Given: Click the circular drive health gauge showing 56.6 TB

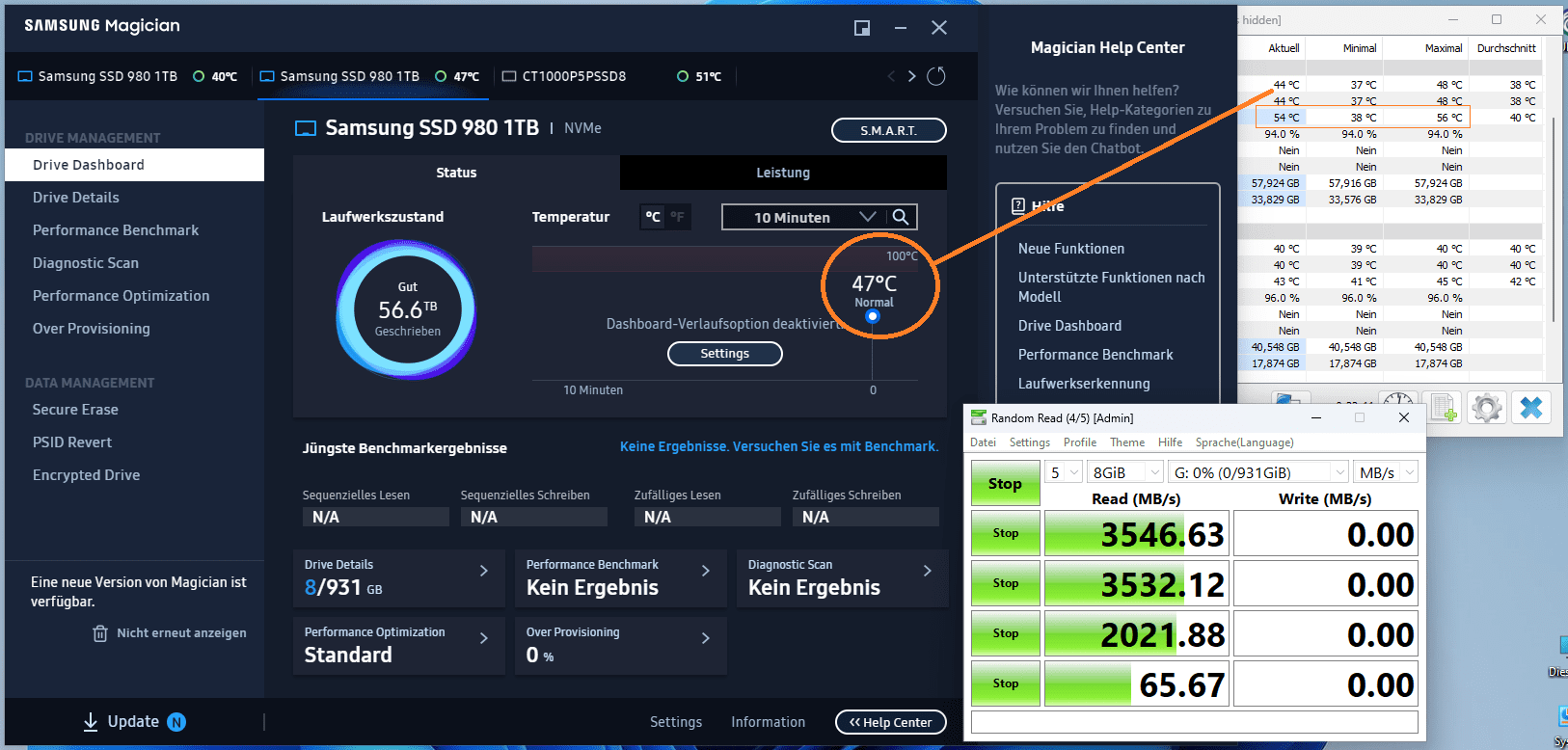Looking at the screenshot, I should coord(407,309).
